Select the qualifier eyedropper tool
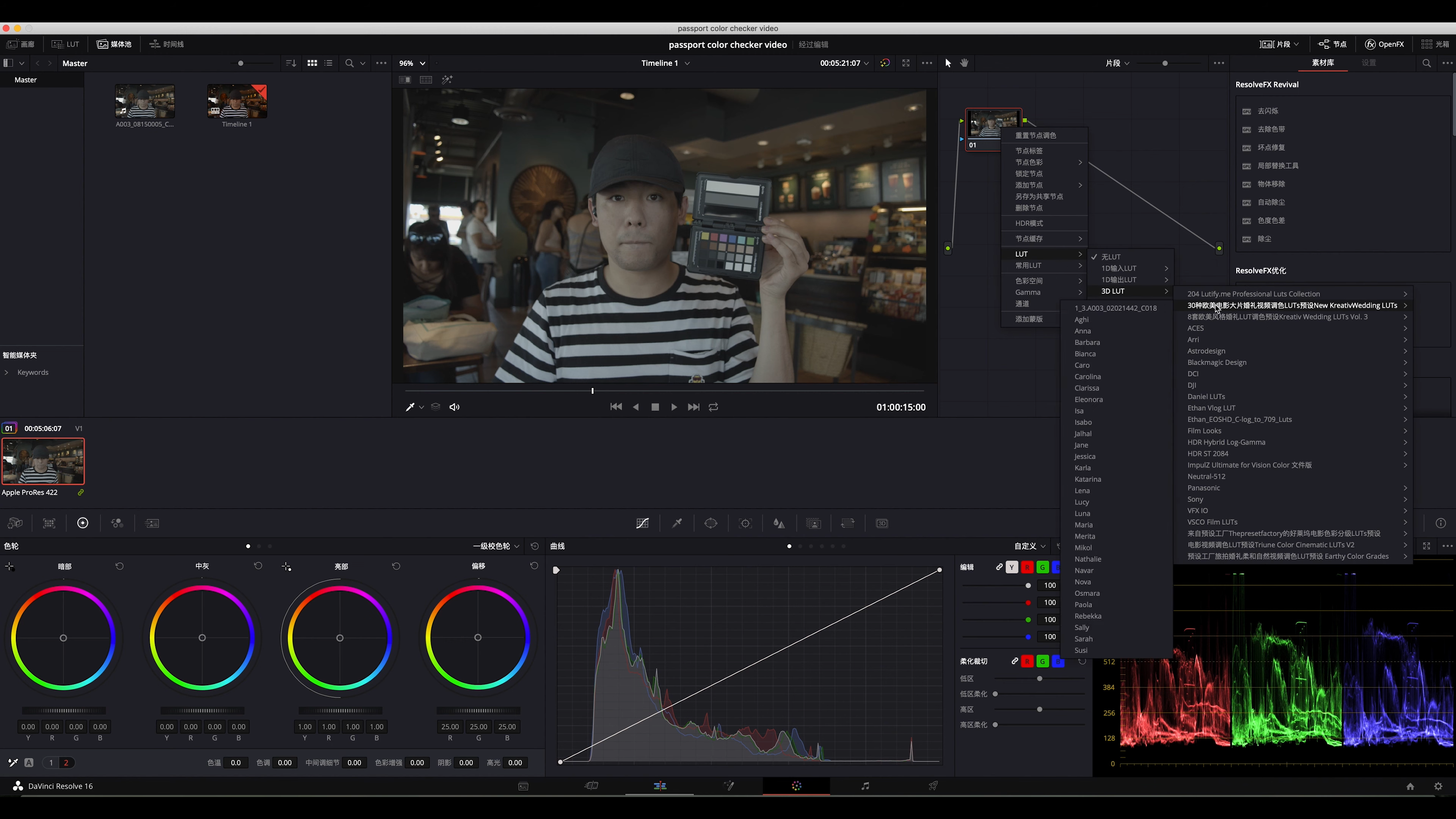The width and height of the screenshot is (1456, 819). pyautogui.click(x=676, y=523)
